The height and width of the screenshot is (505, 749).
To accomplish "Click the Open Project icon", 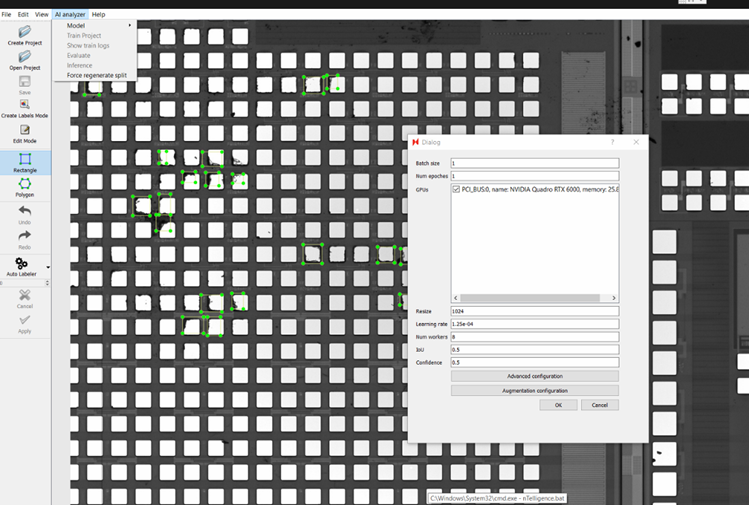I will click(x=24, y=58).
